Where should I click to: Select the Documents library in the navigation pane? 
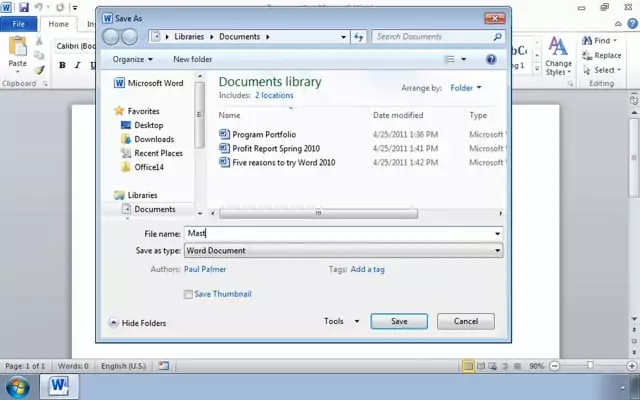149,209
